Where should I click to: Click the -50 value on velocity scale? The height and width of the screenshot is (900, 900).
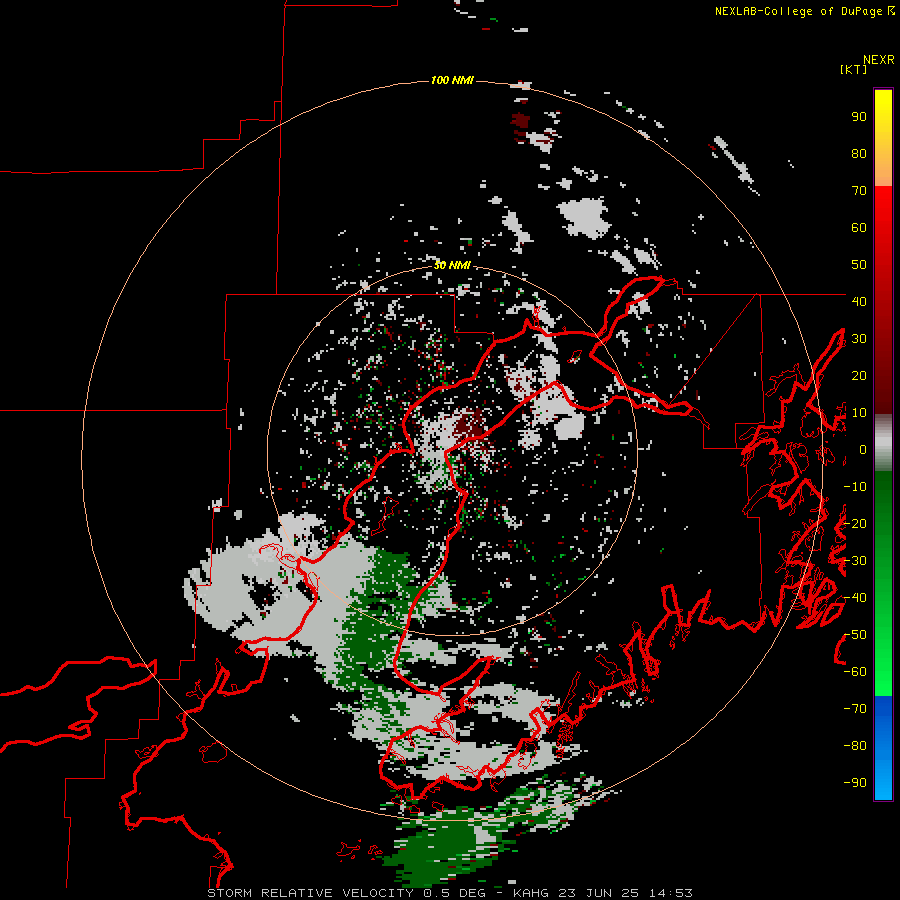point(855,635)
